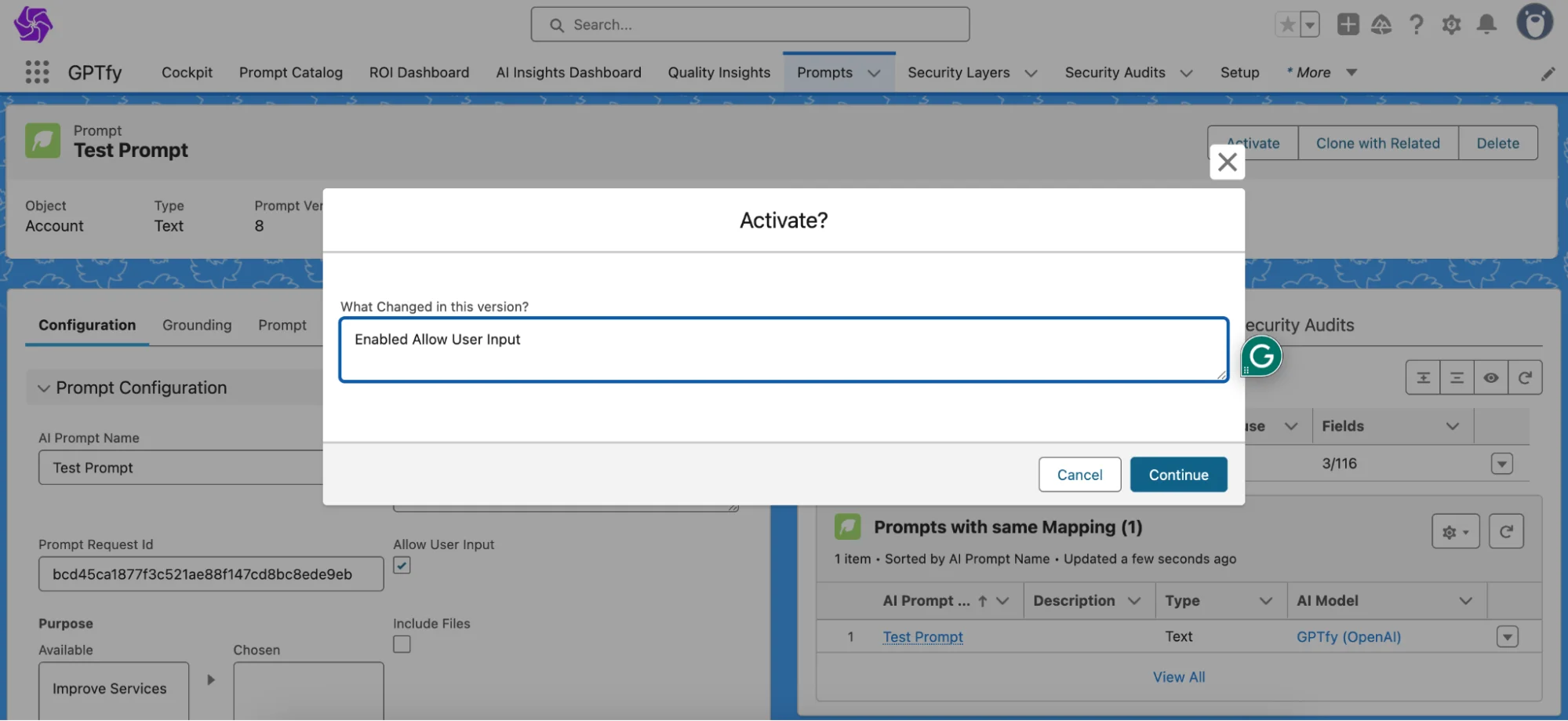Click the favorites star icon
1568x721 pixels.
click(x=1287, y=24)
